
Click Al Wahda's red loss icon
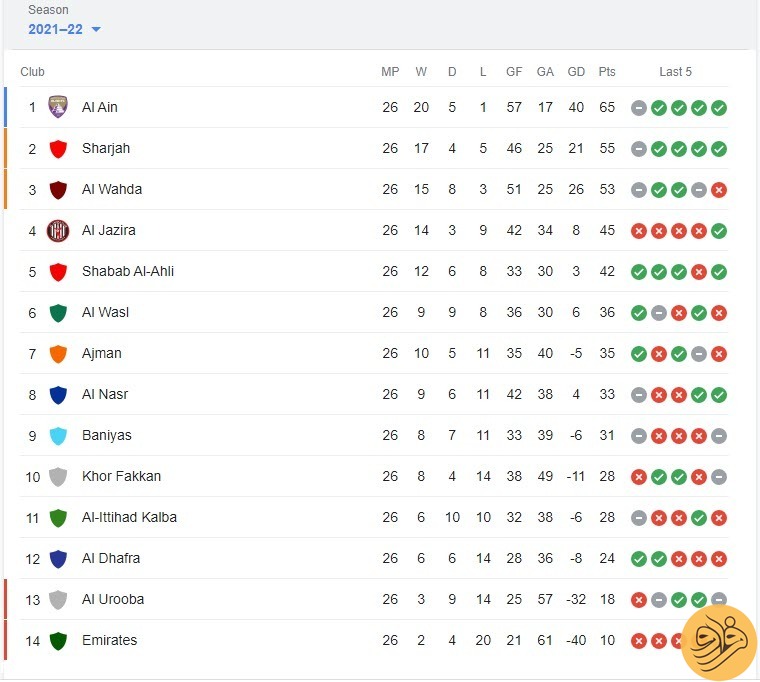point(719,190)
